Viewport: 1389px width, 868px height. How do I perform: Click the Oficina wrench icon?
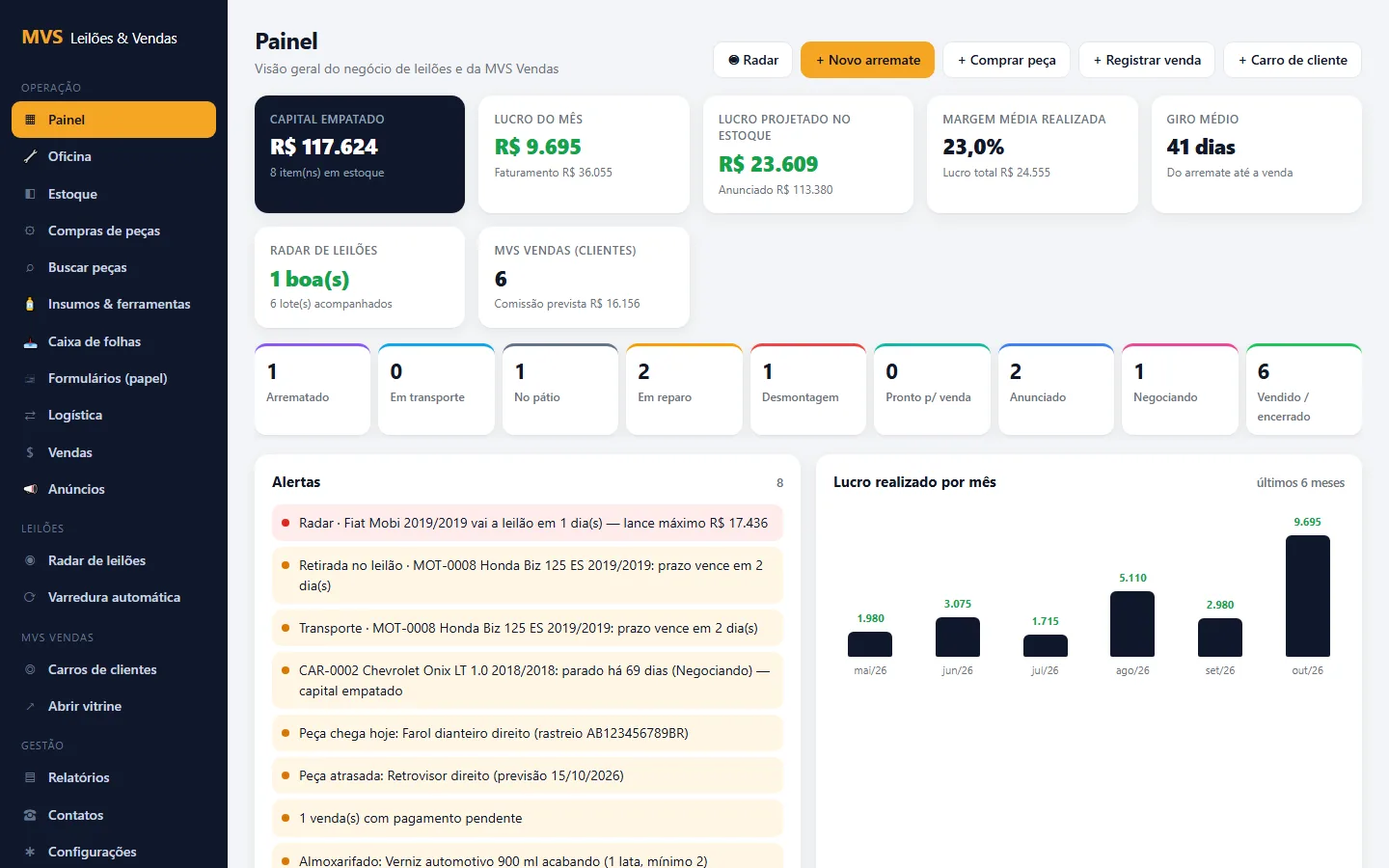30,156
